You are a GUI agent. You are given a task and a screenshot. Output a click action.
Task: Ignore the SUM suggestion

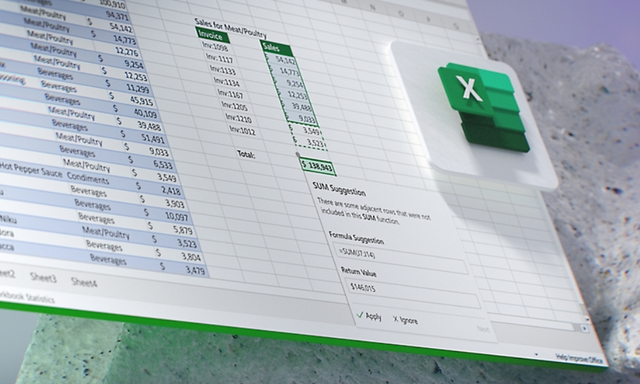coord(405,320)
